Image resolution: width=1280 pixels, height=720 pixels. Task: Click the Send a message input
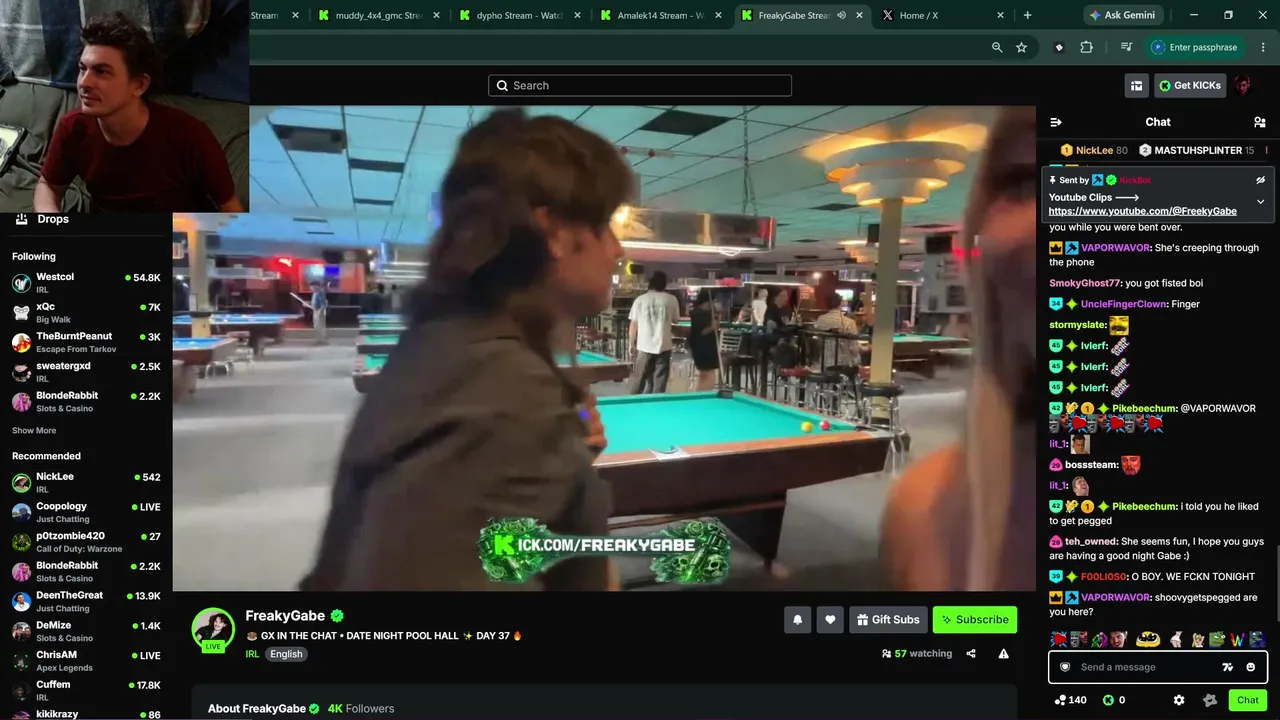tap(1158, 667)
